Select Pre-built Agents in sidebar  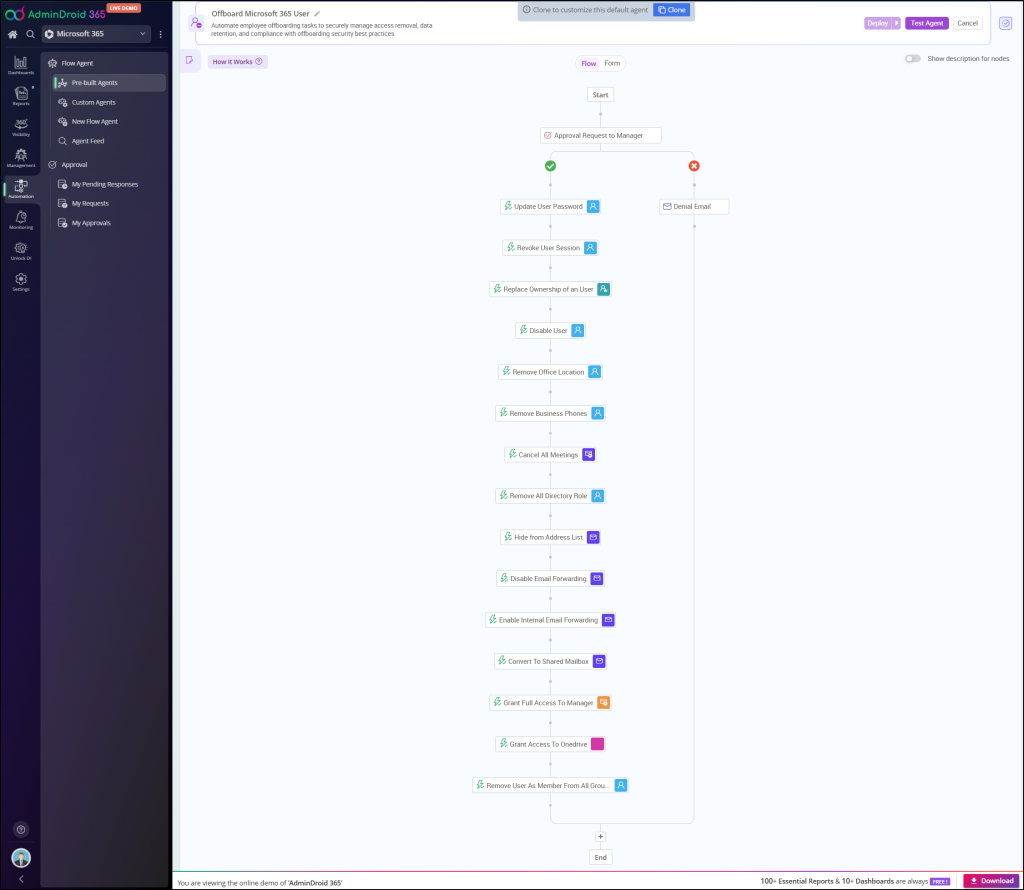pos(110,83)
